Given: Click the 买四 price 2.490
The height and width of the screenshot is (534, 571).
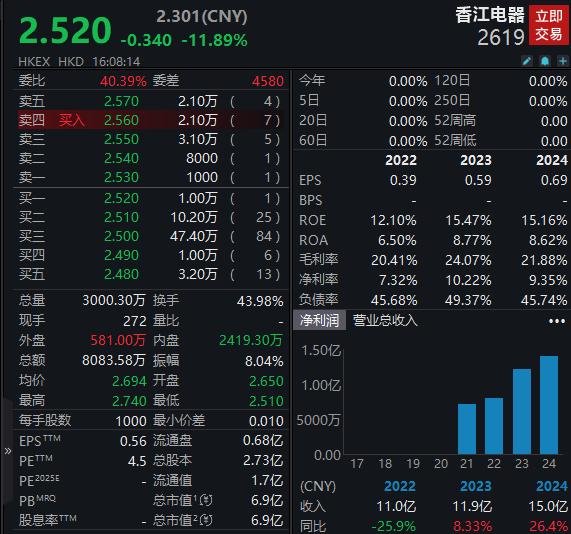Looking at the screenshot, I should [121, 255].
